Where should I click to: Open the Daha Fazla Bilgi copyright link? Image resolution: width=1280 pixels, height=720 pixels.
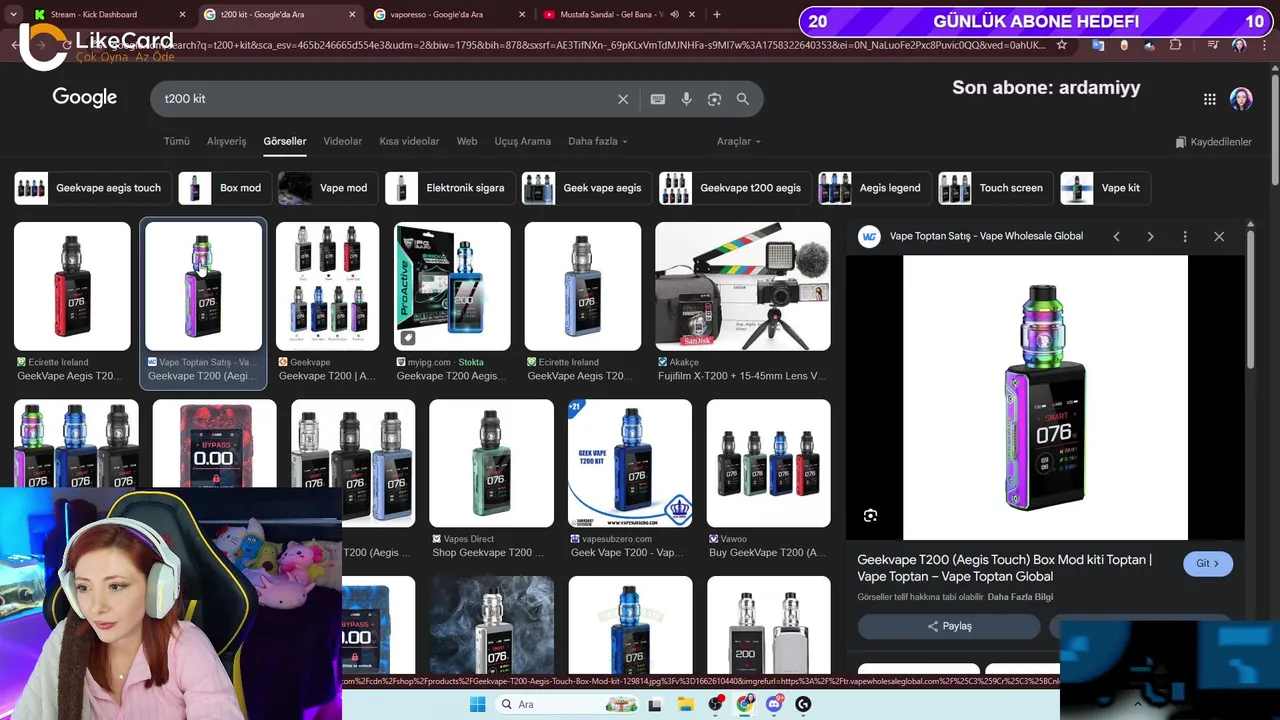click(x=1020, y=597)
